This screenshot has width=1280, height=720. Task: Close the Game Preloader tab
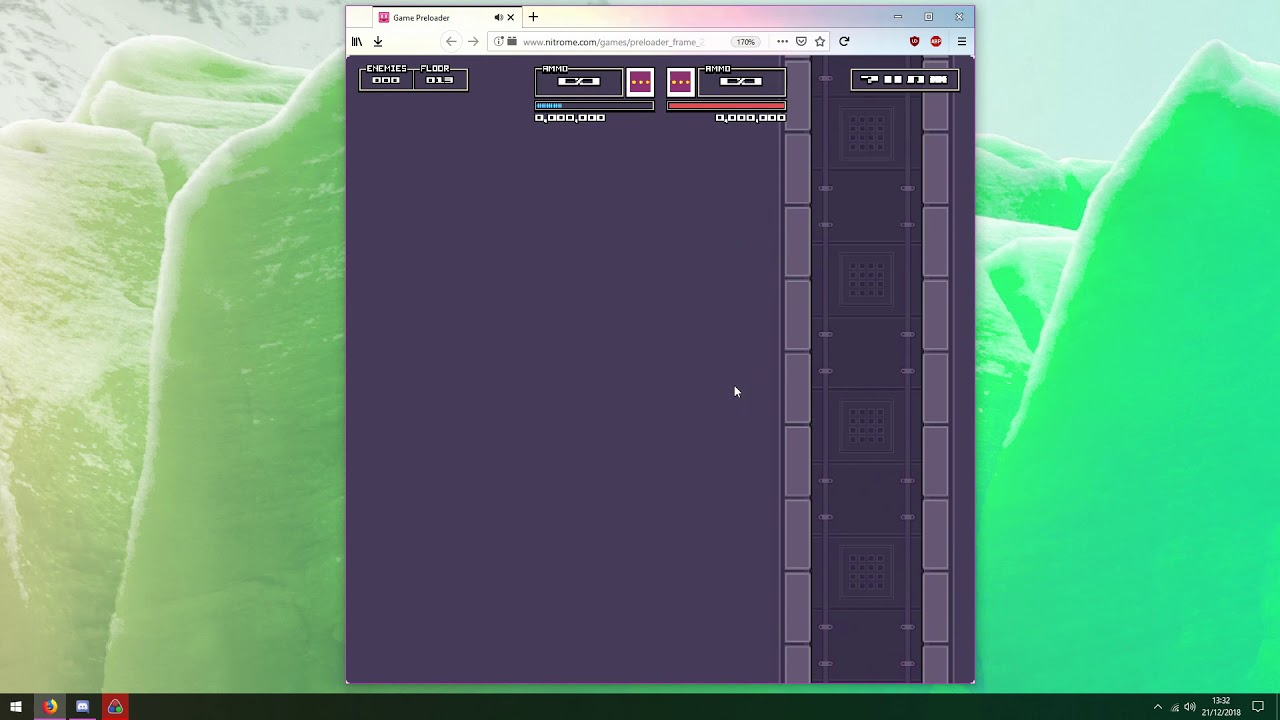click(x=511, y=17)
